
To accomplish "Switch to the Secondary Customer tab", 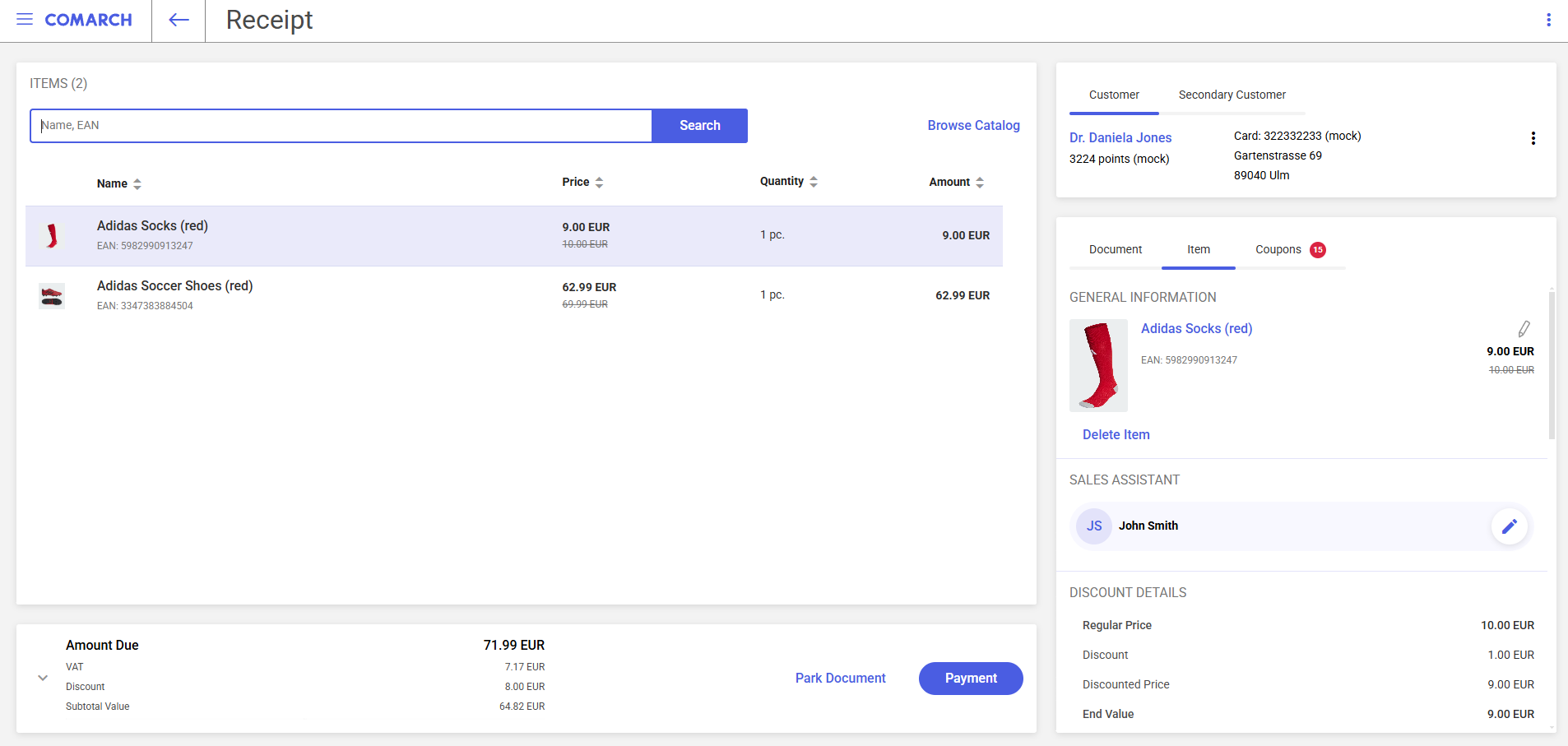I will pos(1232,95).
